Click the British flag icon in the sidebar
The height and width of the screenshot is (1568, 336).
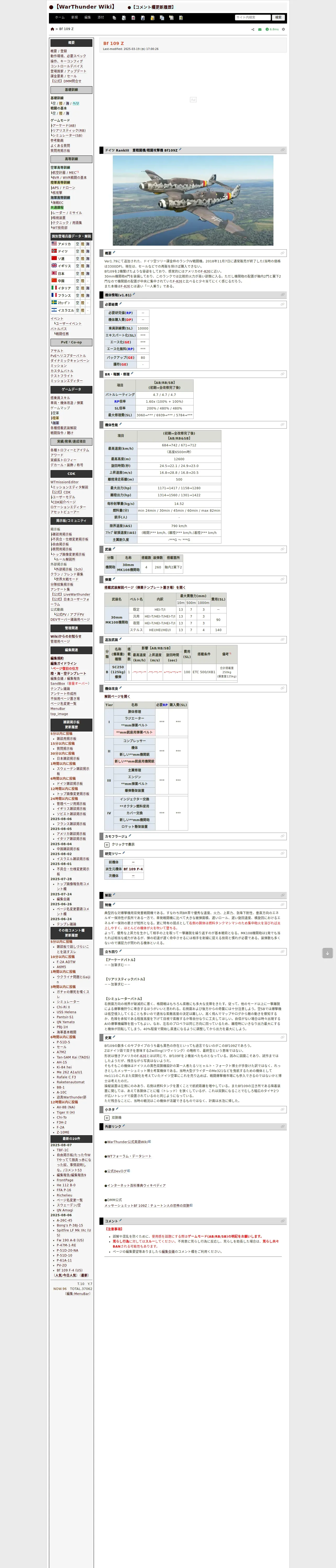(x=54, y=266)
